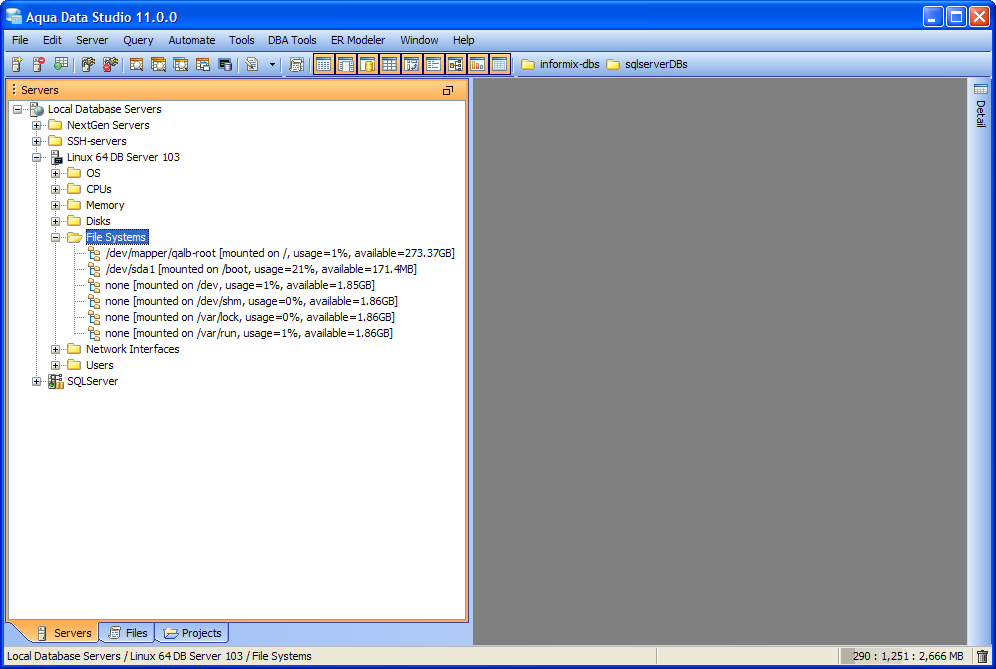Click the memory usage status indicator

(x=906, y=656)
